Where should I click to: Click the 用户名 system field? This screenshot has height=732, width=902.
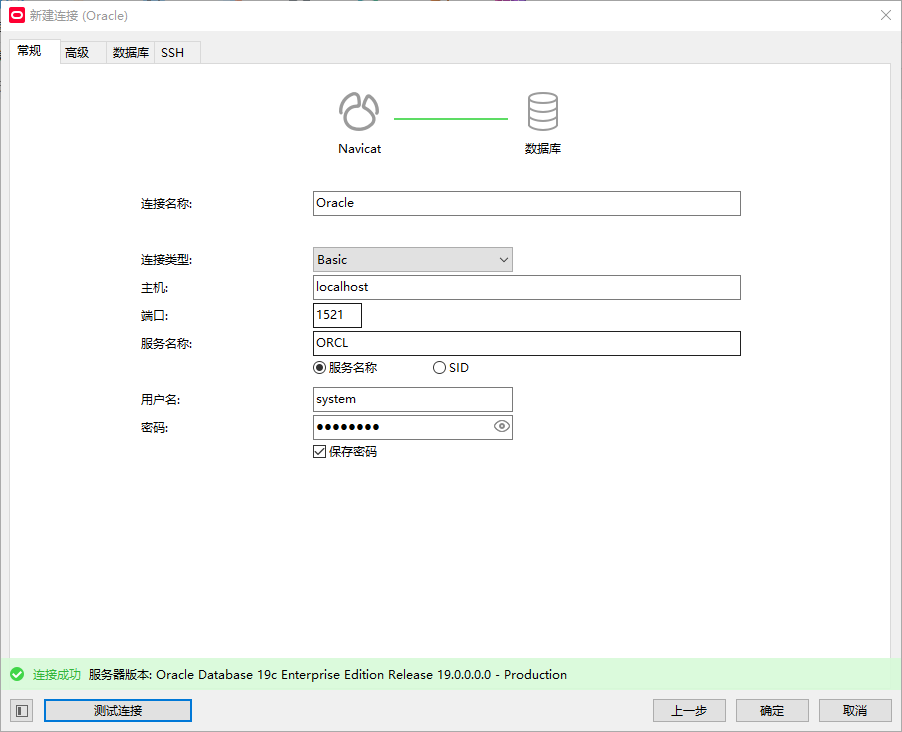tap(412, 399)
